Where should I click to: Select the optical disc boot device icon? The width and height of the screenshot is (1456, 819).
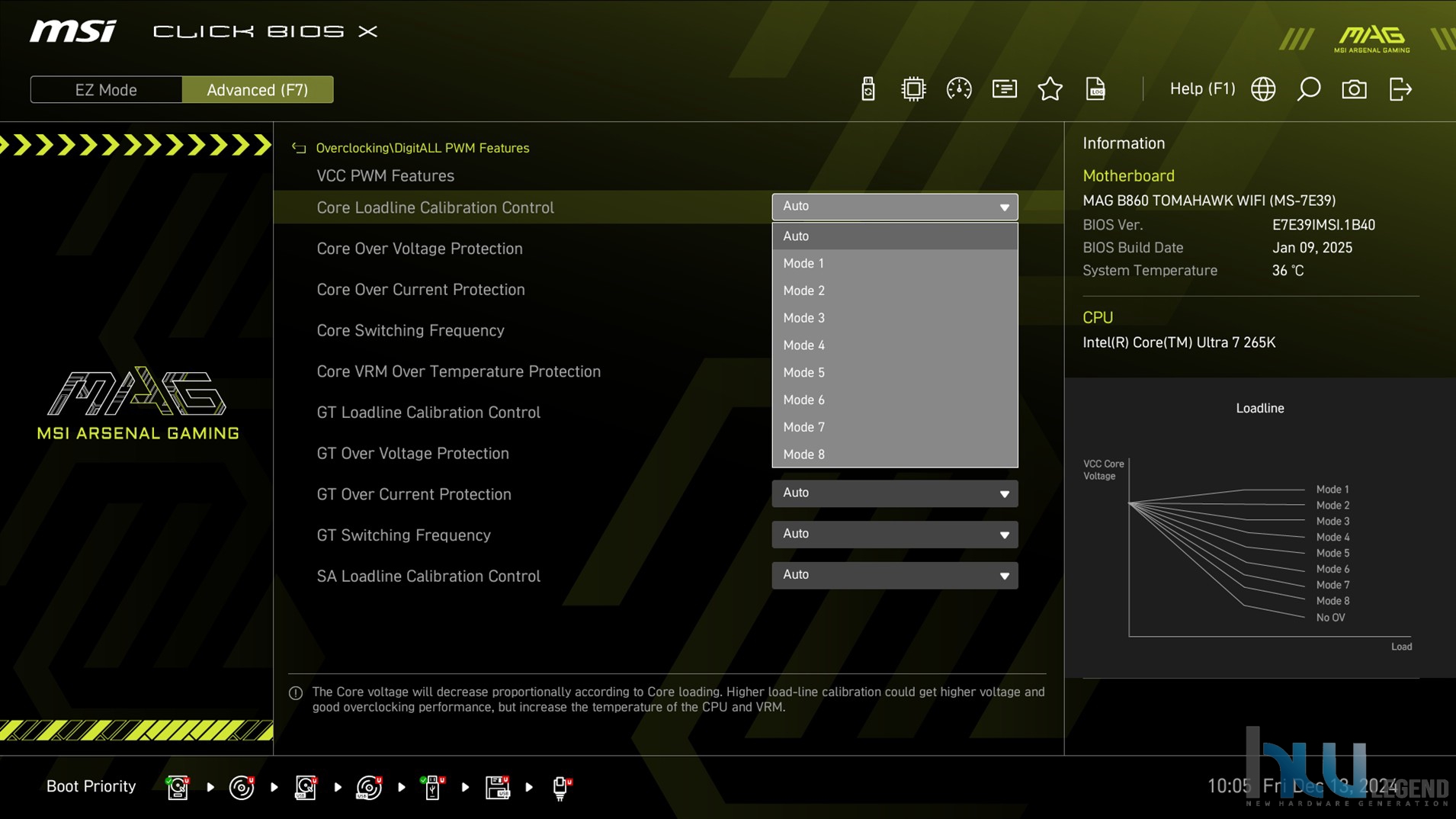point(242,787)
